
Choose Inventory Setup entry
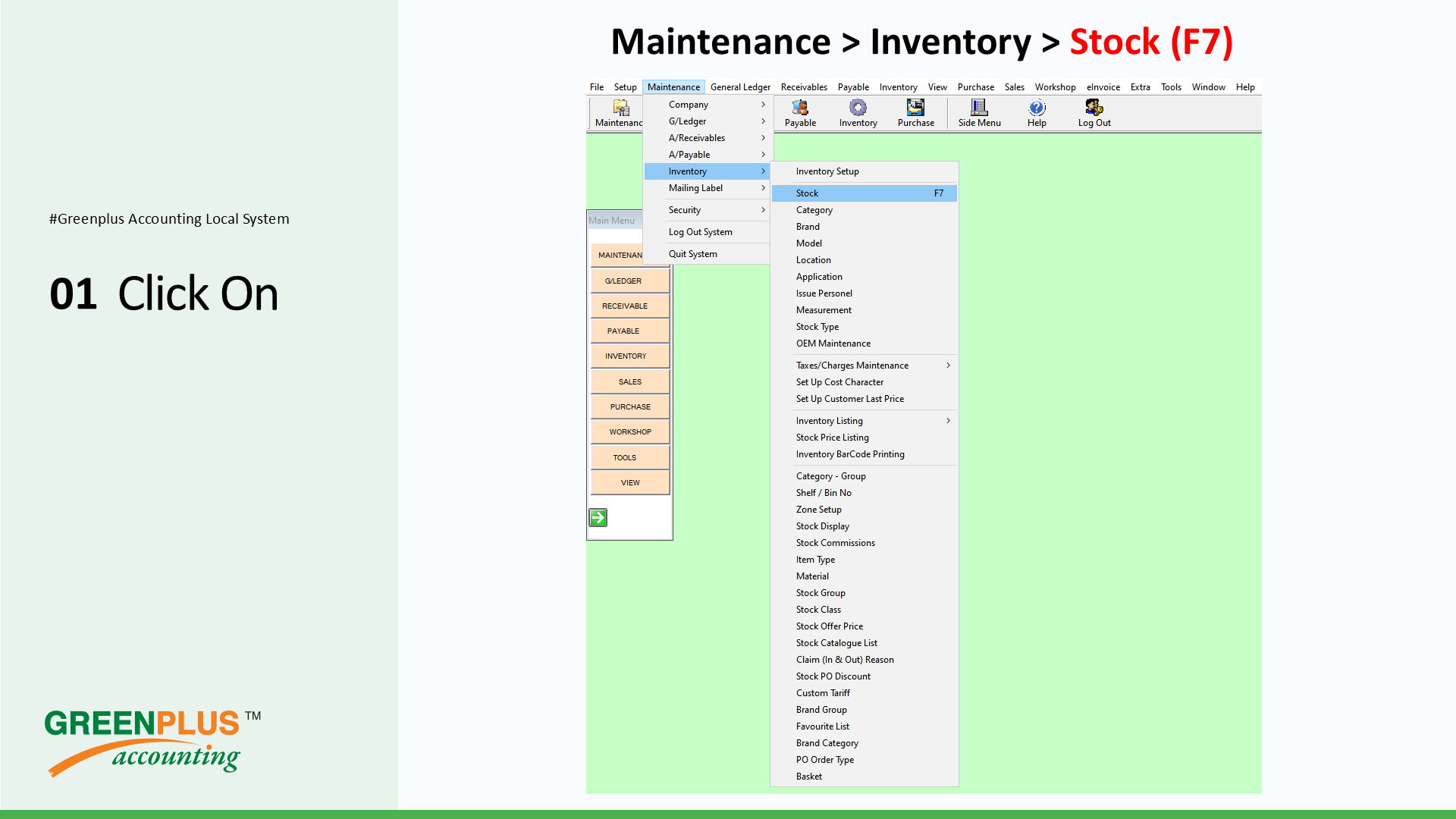864,171
